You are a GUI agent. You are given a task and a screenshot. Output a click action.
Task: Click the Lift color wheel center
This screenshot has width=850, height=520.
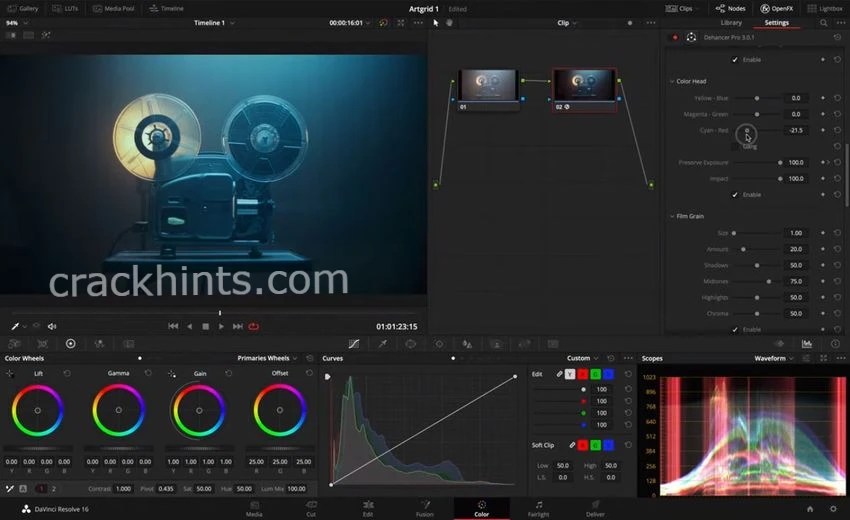pyautogui.click(x=37, y=410)
